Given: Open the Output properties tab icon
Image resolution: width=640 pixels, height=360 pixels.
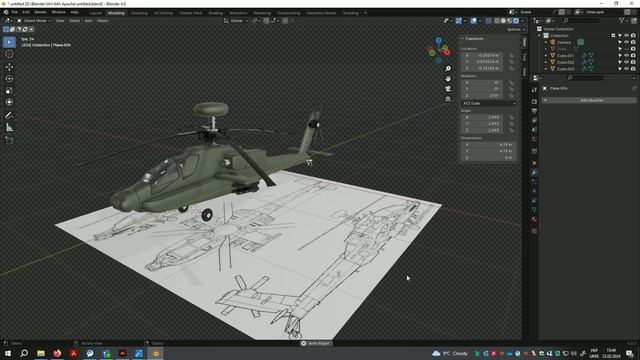Looking at the screenshot, I should 534,111.
